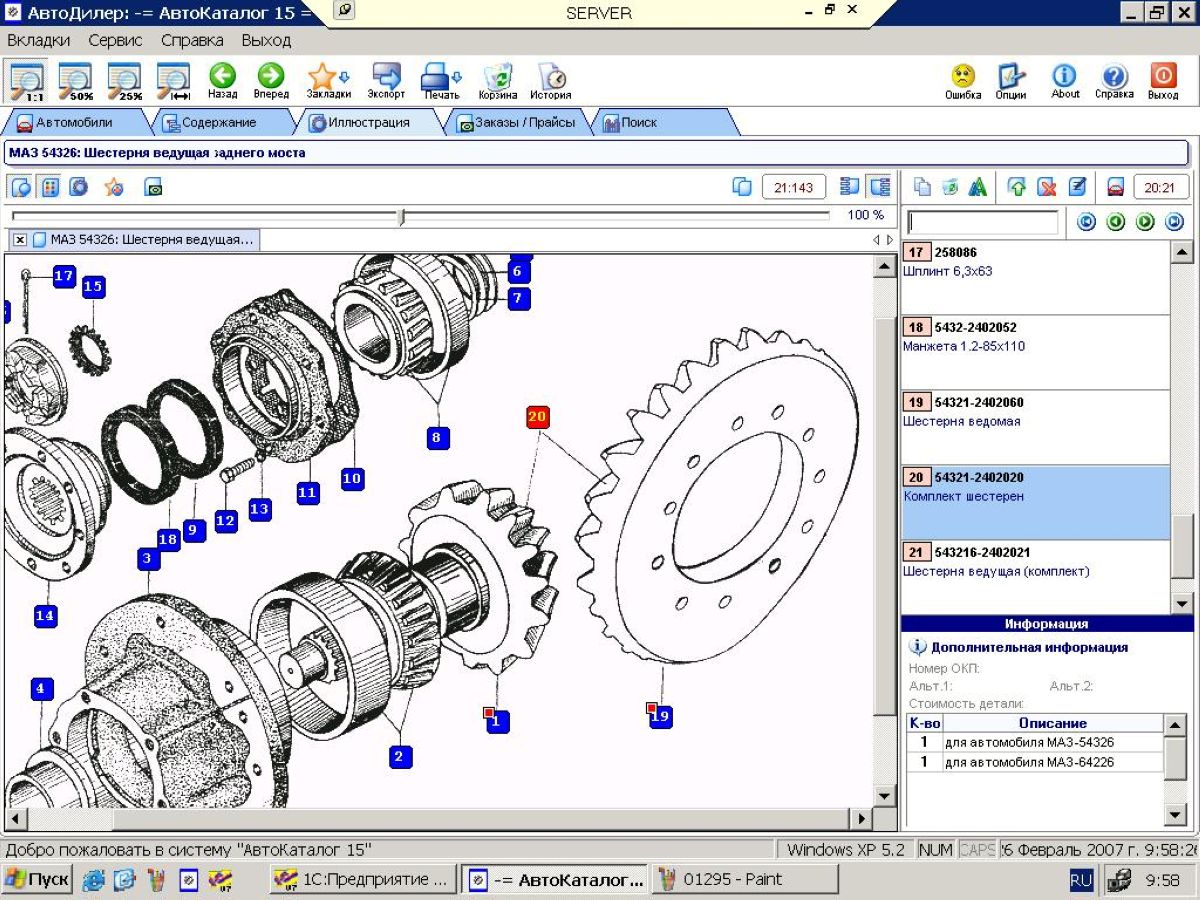Open the Выход menu in menu bar

click(266, 41)
